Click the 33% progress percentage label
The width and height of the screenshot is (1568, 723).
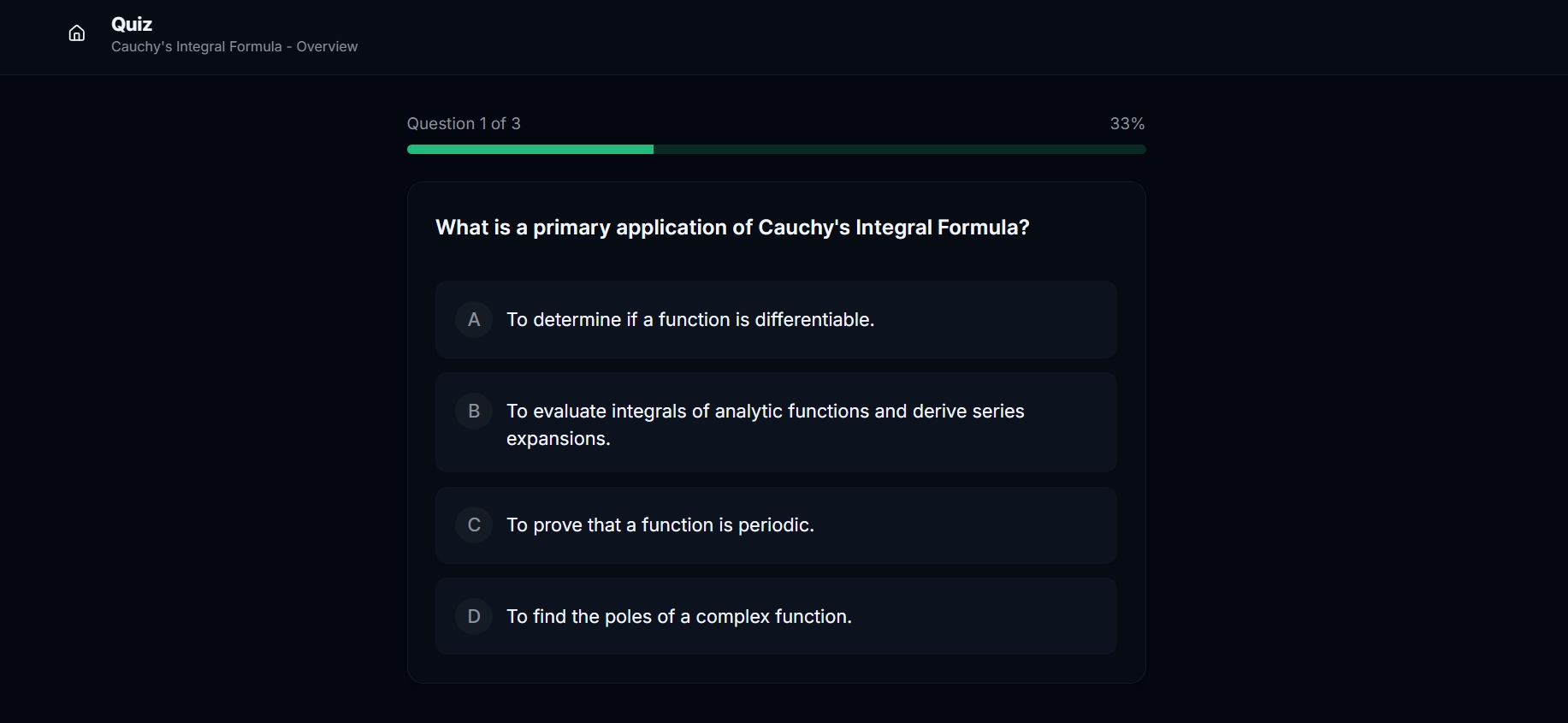tap(1127, 123)
